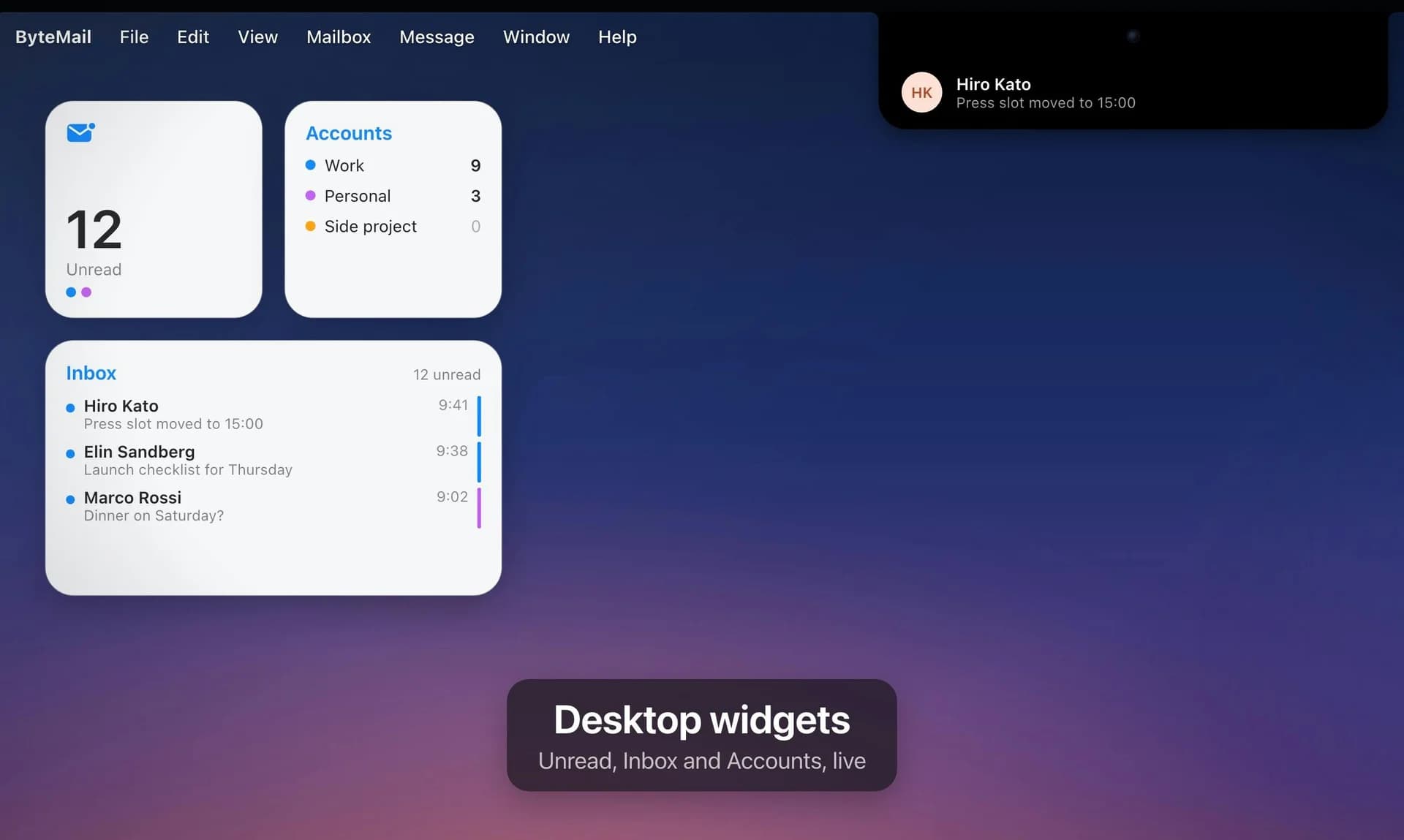Click the Accounts widget heading
Image resolution: width=1404 pixels, height=840 pixels.
coord(349,133)
